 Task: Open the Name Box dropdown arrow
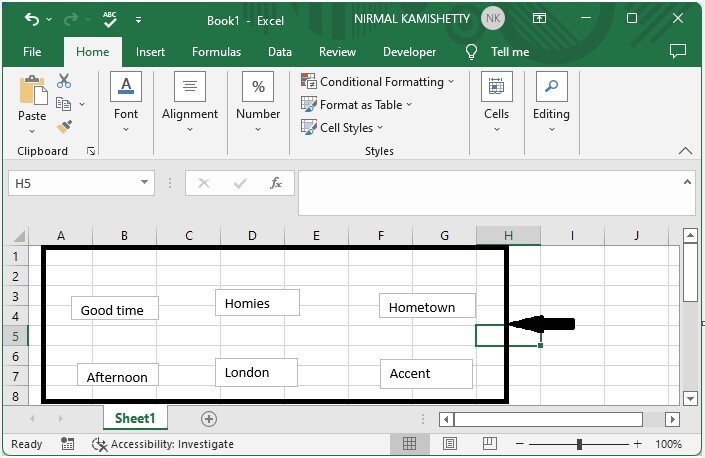146,183
